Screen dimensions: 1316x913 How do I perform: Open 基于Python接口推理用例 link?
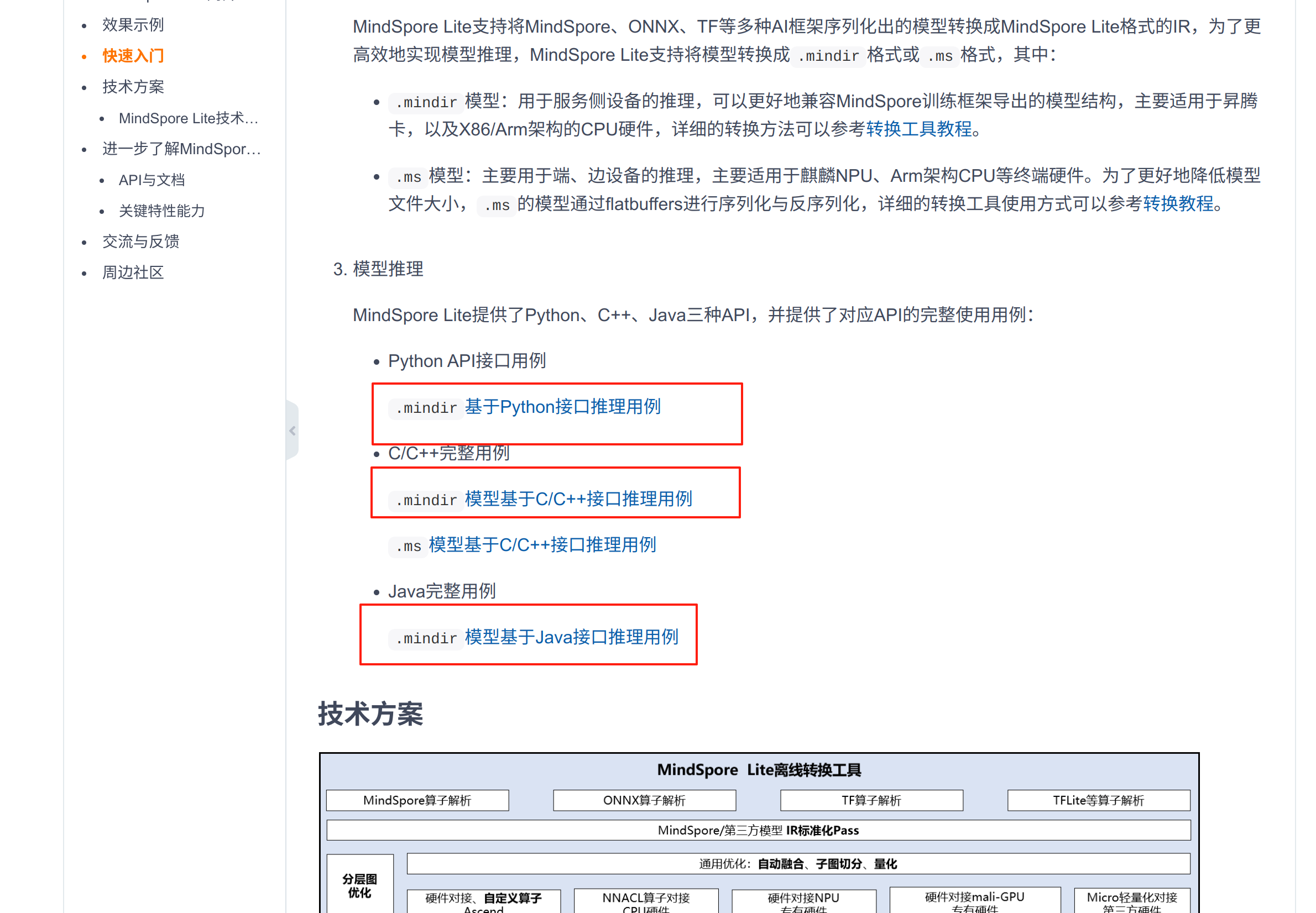[562, 407]
